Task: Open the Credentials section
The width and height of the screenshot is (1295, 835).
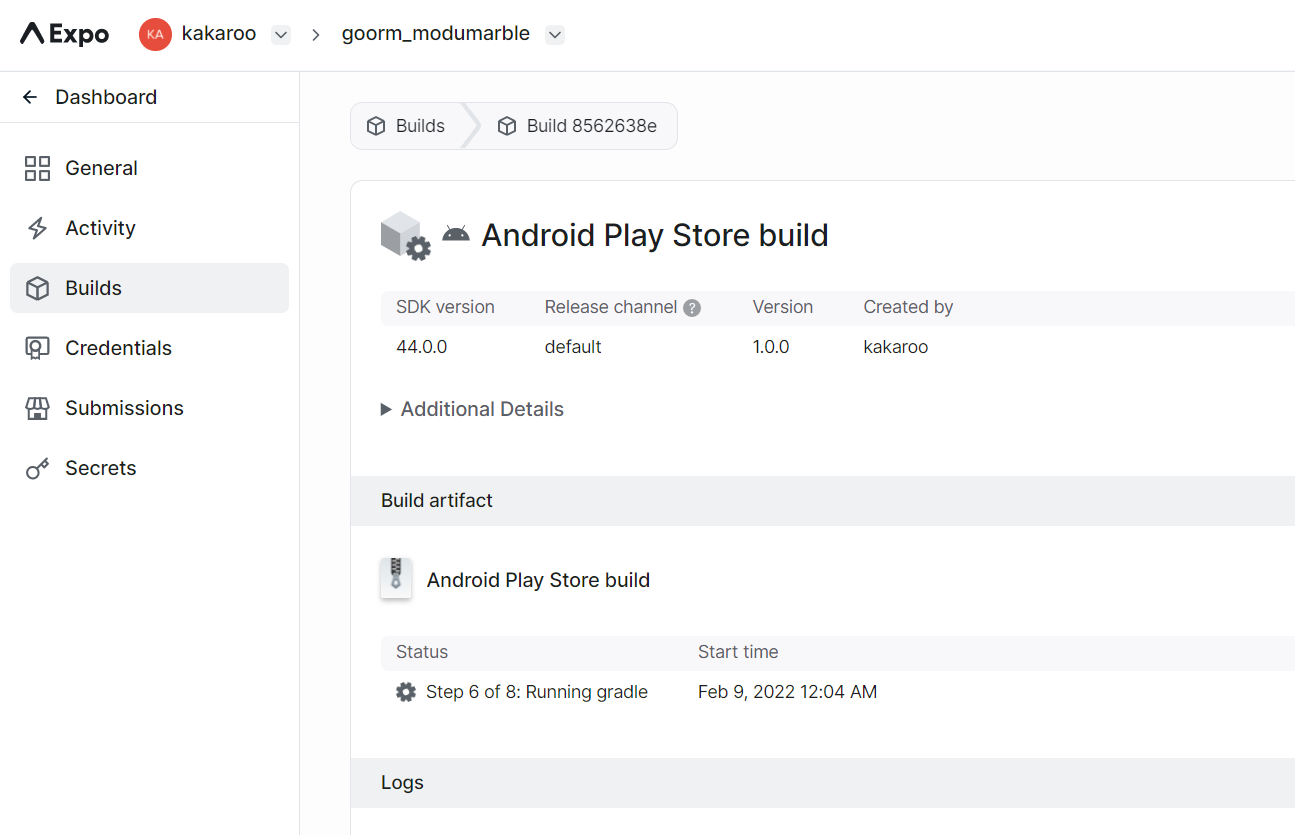Action: pos(149,348)
